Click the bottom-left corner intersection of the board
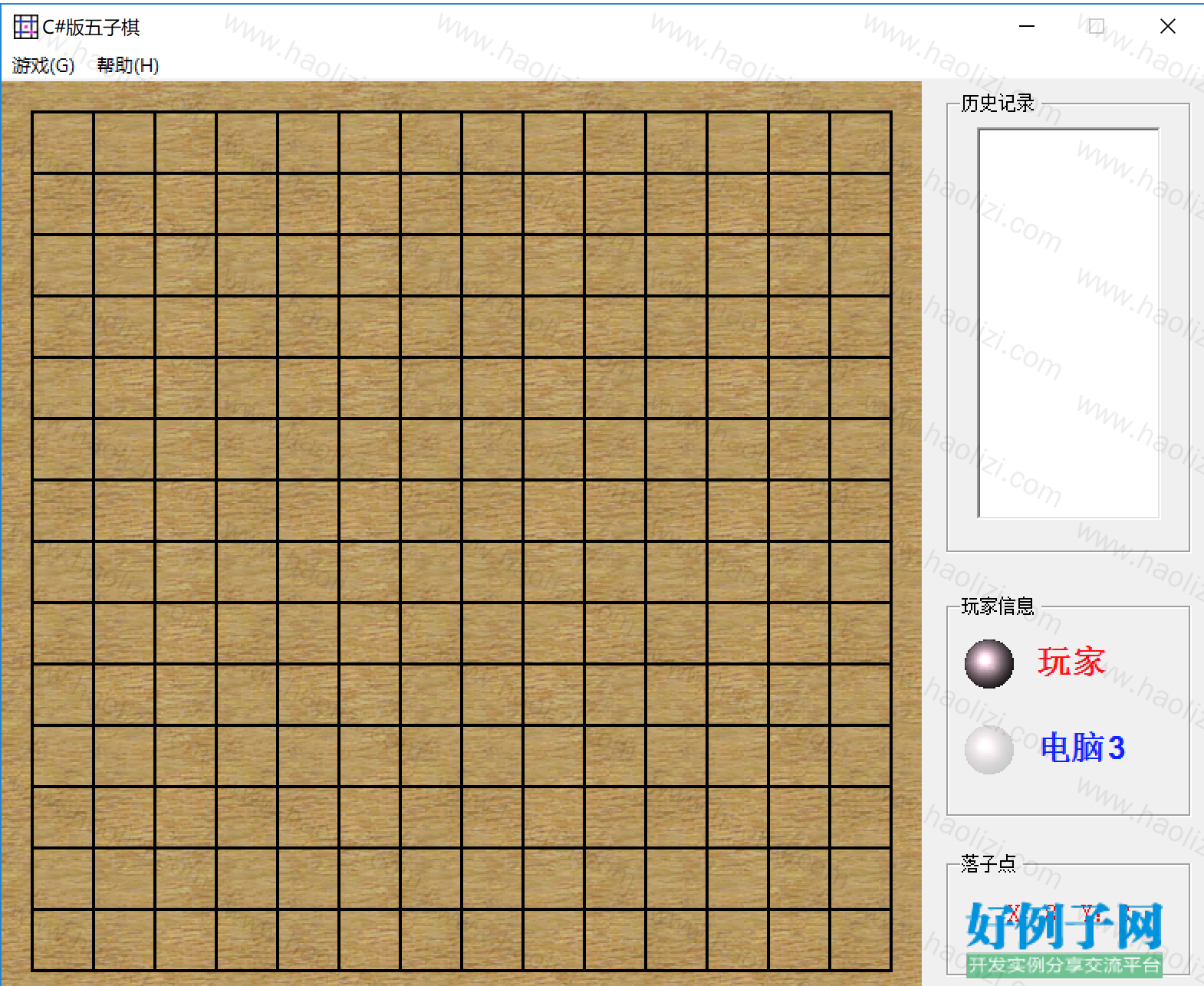 coord(32,970)
